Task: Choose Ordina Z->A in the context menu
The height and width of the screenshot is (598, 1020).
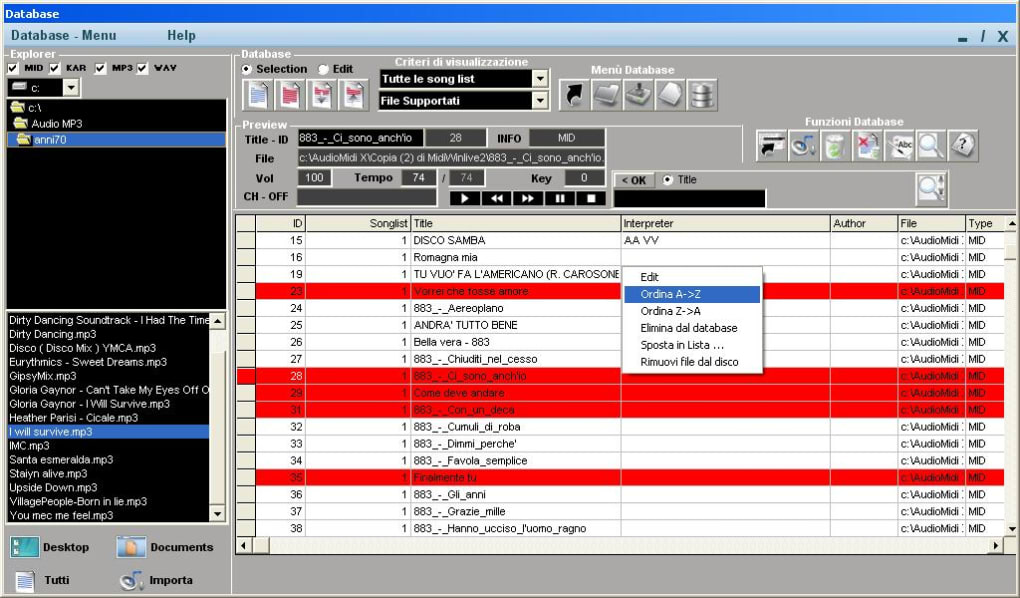Action: (692, 311)
